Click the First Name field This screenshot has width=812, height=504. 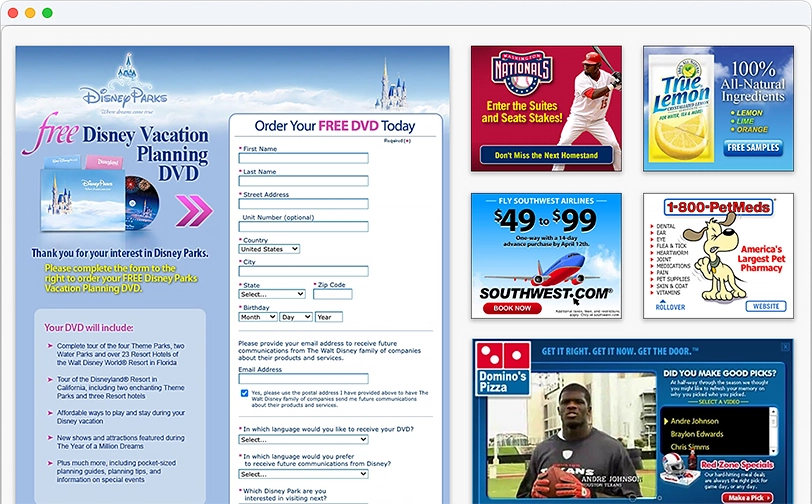(303, 158)
